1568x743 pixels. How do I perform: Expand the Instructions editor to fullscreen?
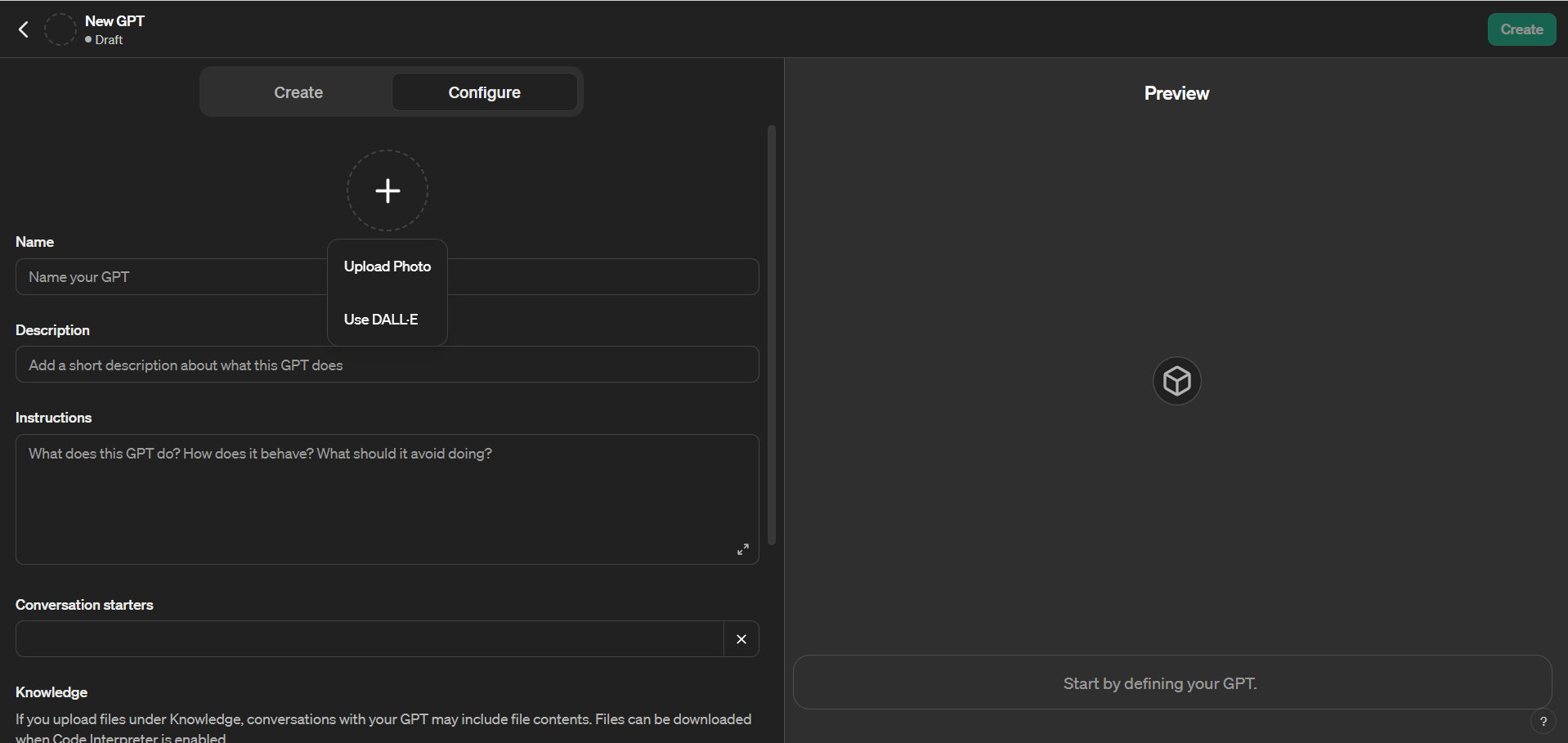pos(742,548)
